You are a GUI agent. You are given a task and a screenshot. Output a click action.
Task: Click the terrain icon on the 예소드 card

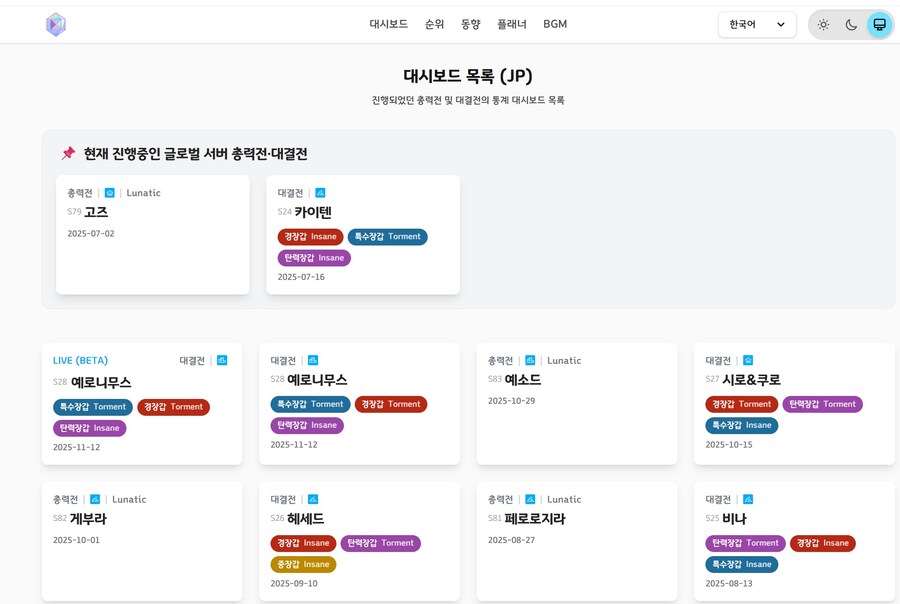[528, 360]
